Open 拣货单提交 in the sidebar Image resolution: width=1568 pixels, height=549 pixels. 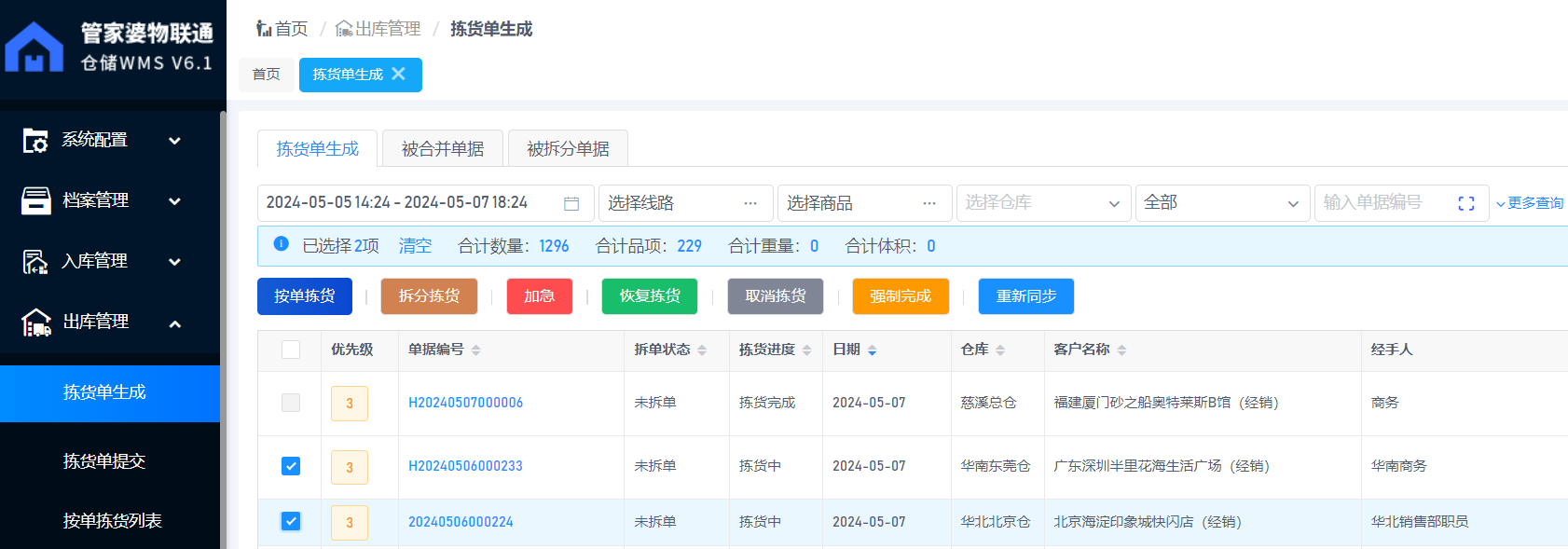[104, 461]
